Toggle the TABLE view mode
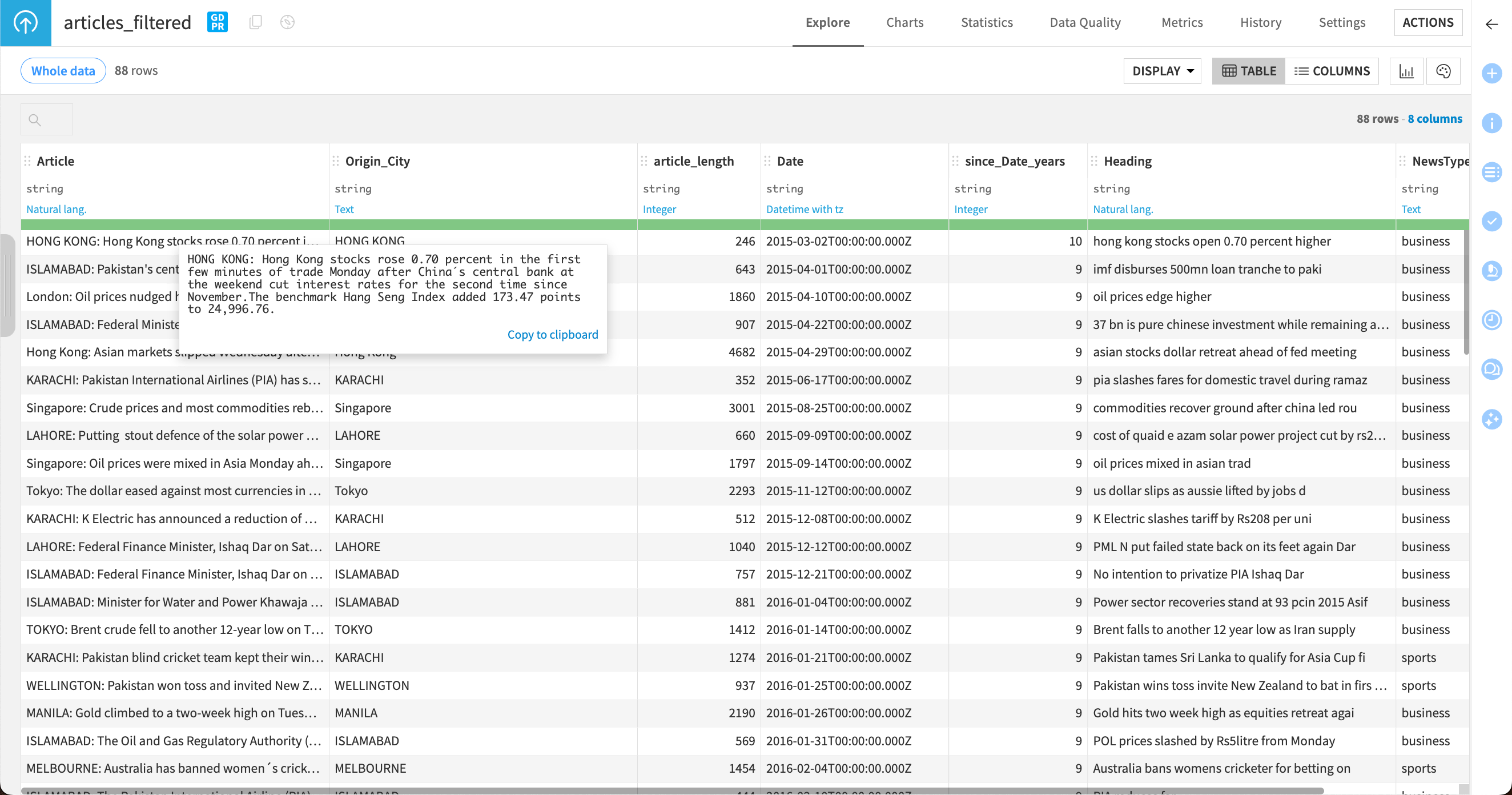Screen dimensions: 1512x795 tap(1248, 70)
